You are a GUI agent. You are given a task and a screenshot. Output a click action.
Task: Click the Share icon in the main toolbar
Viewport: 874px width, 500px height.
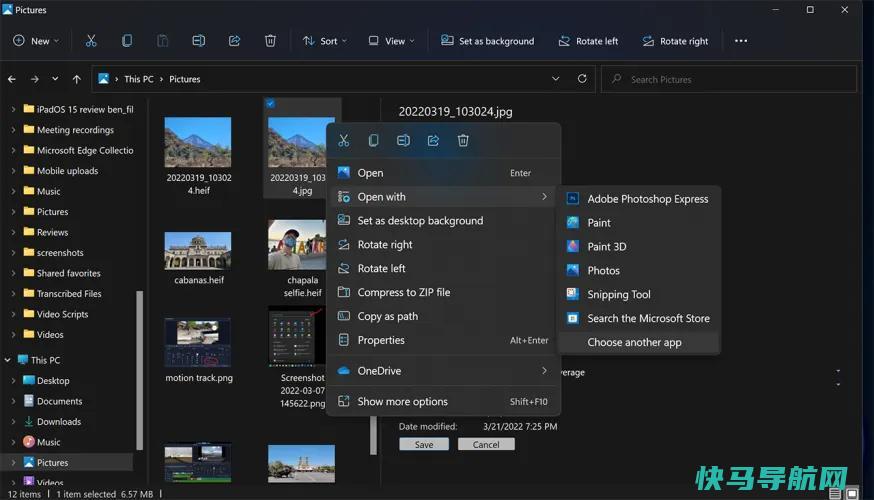tap(234, 41)
